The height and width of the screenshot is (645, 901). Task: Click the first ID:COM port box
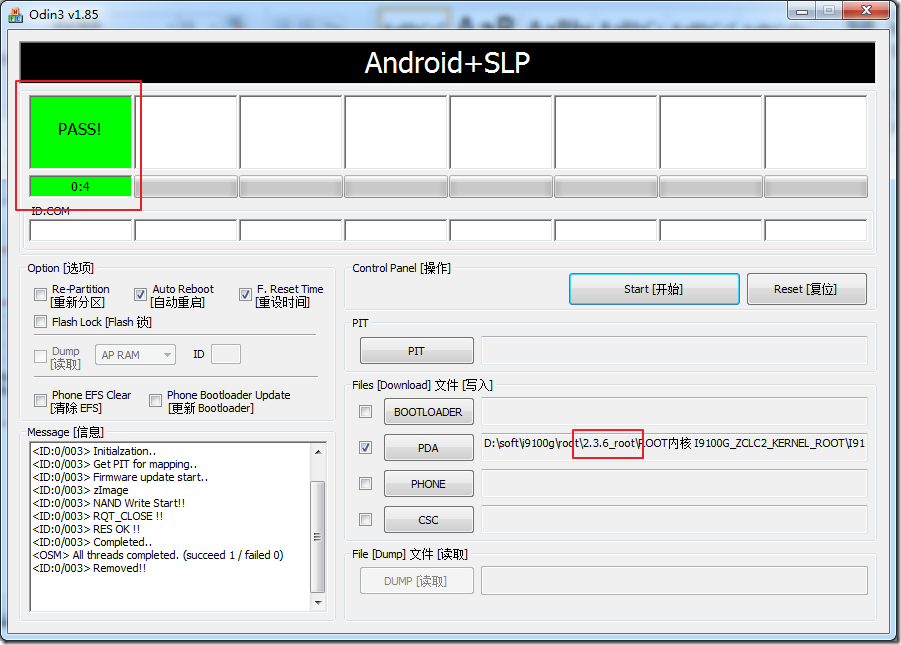80,230
